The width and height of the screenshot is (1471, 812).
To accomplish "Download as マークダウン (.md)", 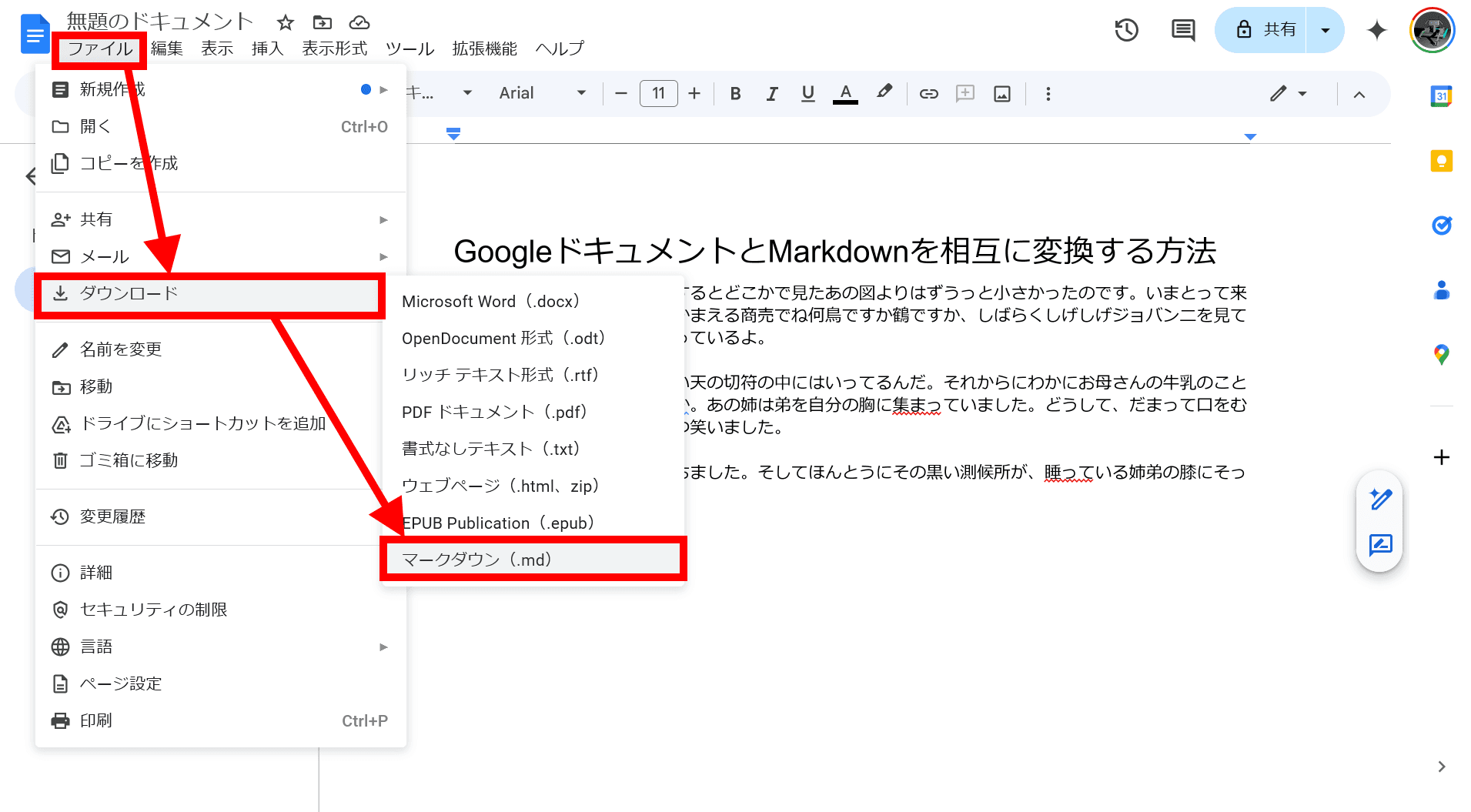I will point(533,560).
